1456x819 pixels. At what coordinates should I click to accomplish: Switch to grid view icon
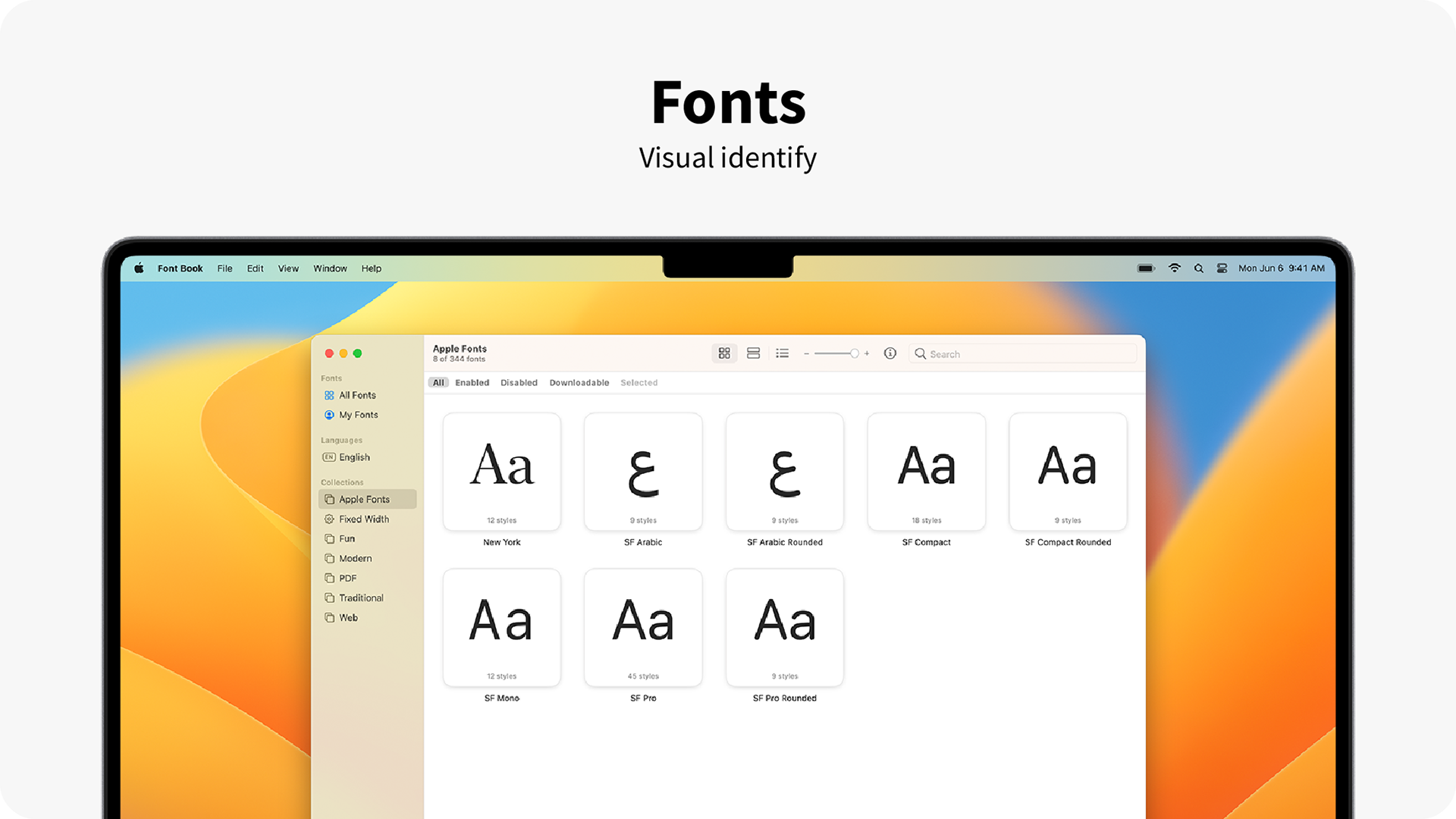click(x=724, y=353)
